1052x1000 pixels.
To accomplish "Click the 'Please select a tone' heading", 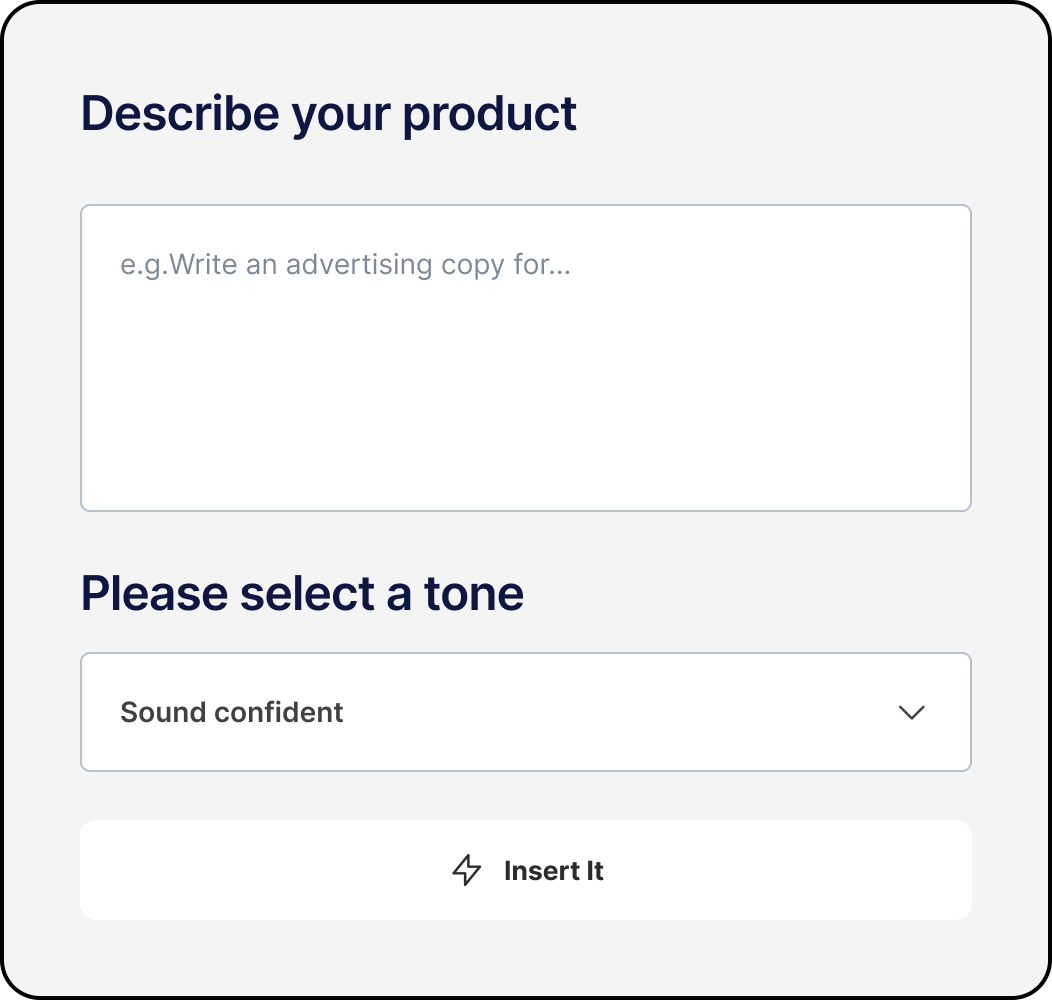I will pos(302,593).
